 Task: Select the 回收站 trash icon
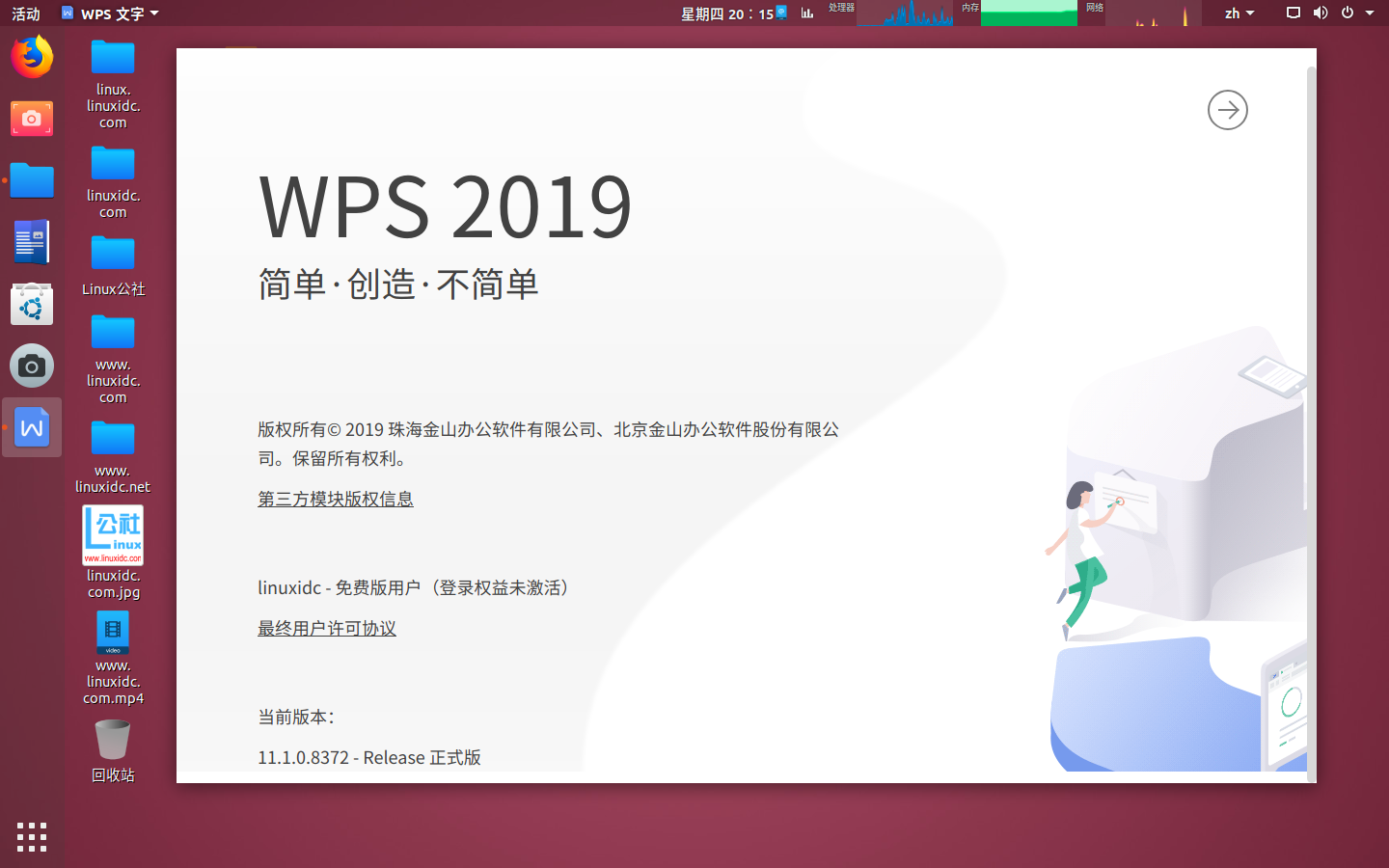(113, 751)
